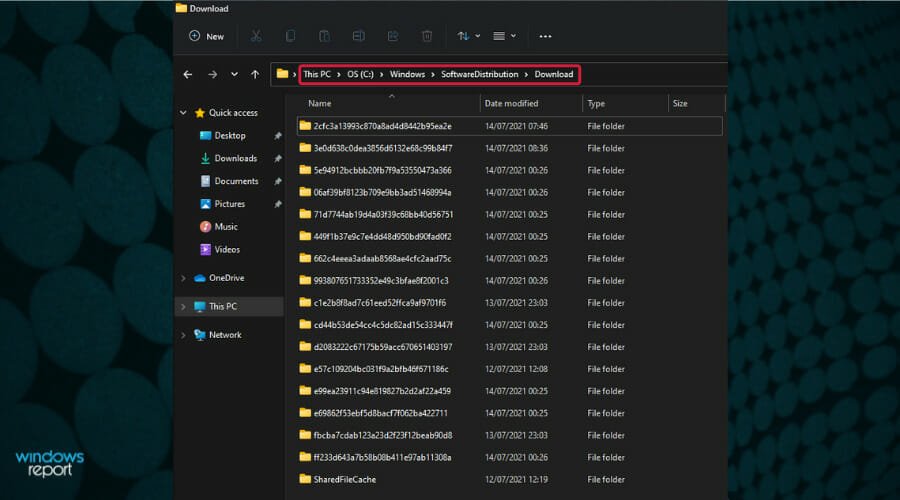Select folder 71d7744ab19d4a03f39c68bb40d56751
The height and width of the screenshot is (500, 900).
click(x=383, y=215)
